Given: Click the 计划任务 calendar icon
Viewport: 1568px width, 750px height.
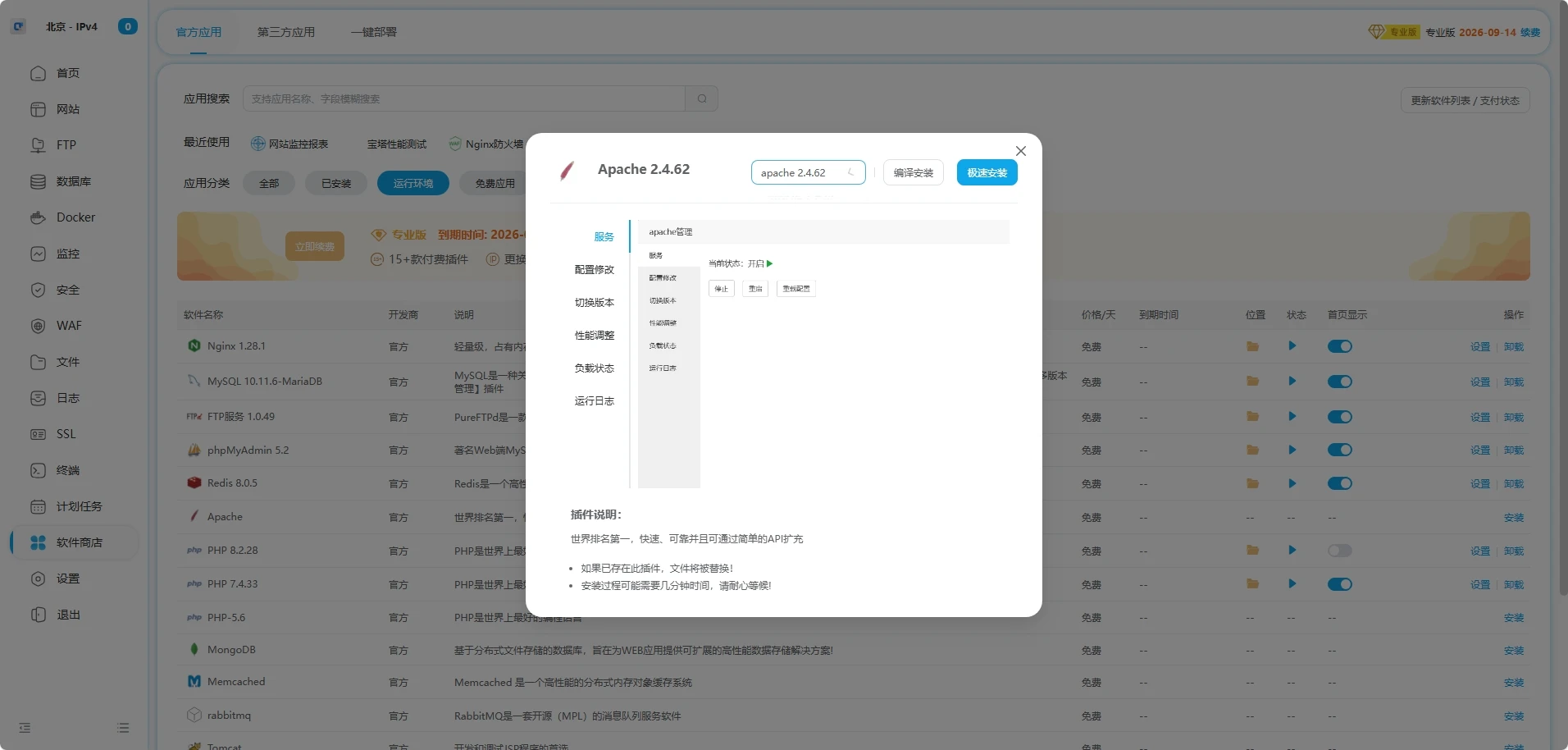Looking at the screenshot, I should pyautogui.click(x=38, y=506).
